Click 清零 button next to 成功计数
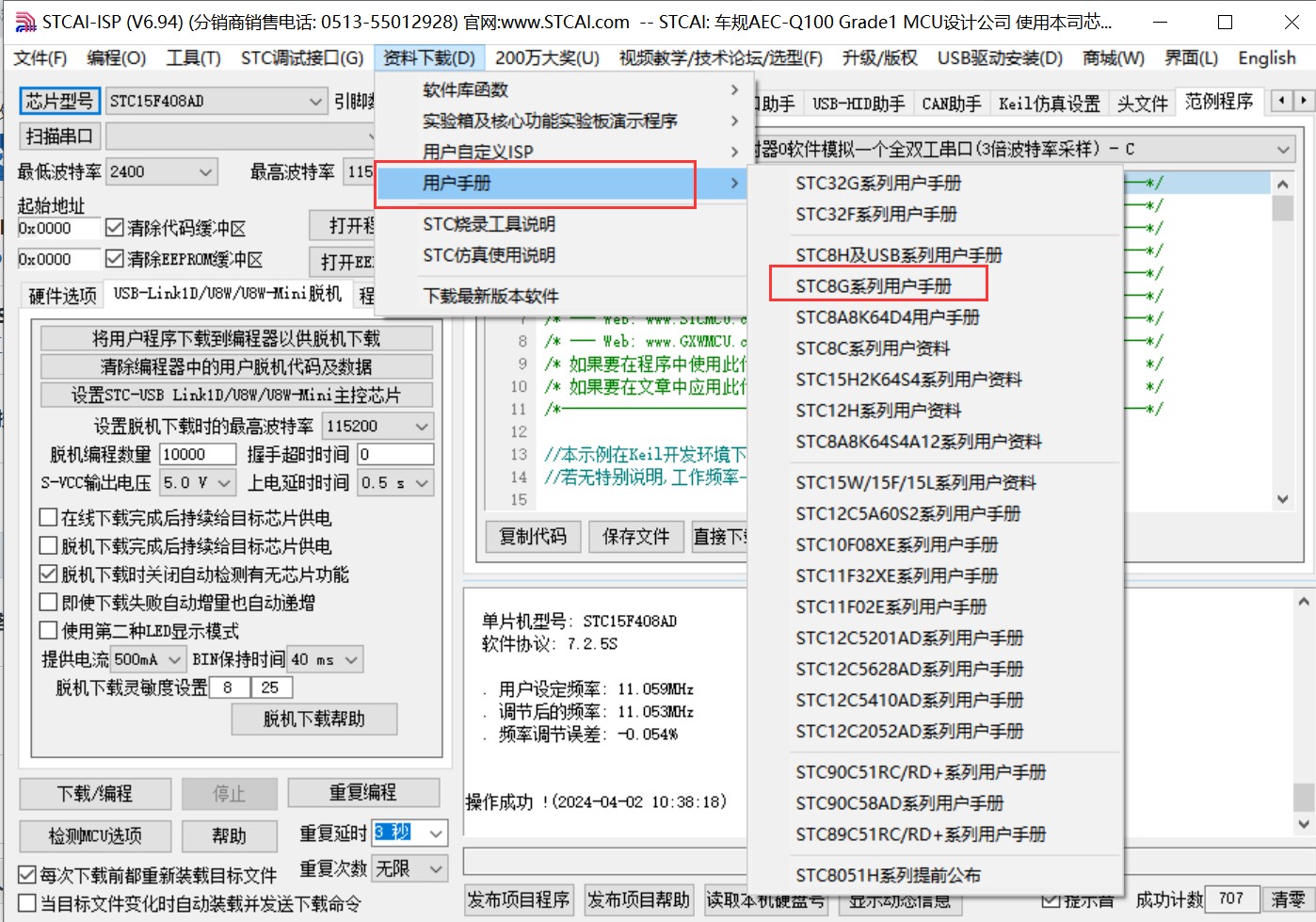Screen dimensions: 1316x922 coord(1288,899)
